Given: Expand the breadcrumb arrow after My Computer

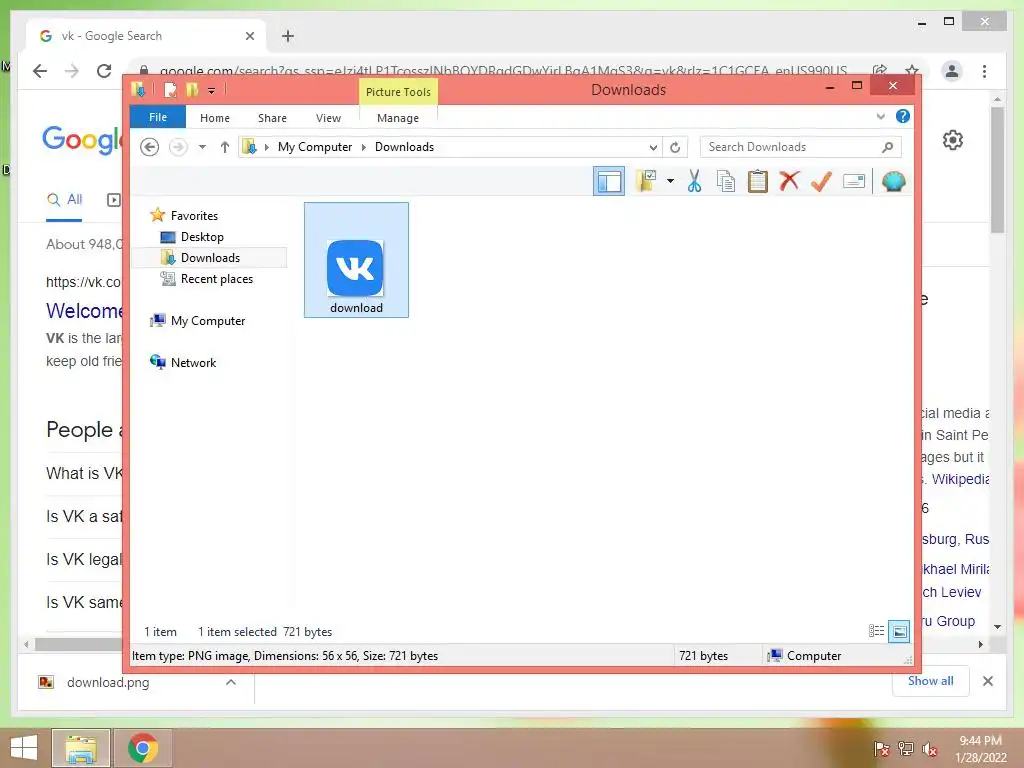Looking at the screenshot, I should (364, 147).
